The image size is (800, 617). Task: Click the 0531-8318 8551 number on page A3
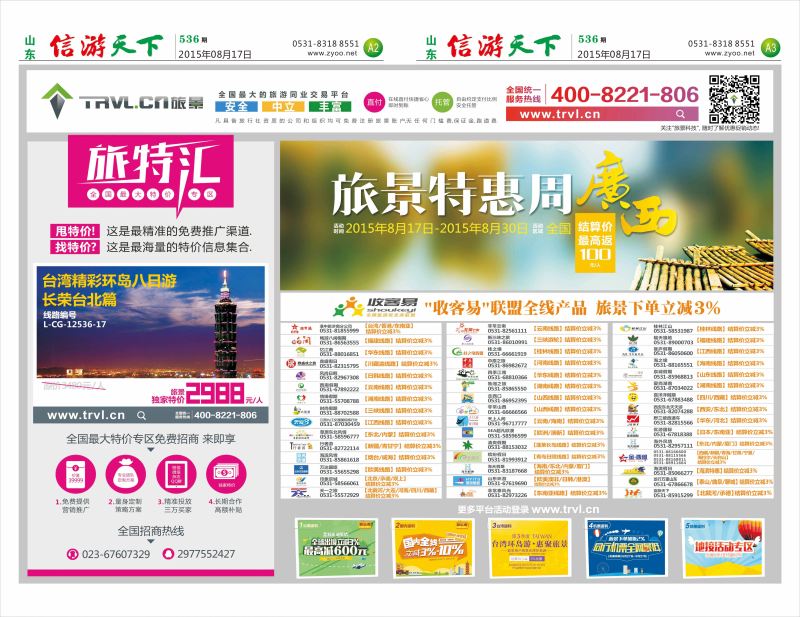point(721,44)
